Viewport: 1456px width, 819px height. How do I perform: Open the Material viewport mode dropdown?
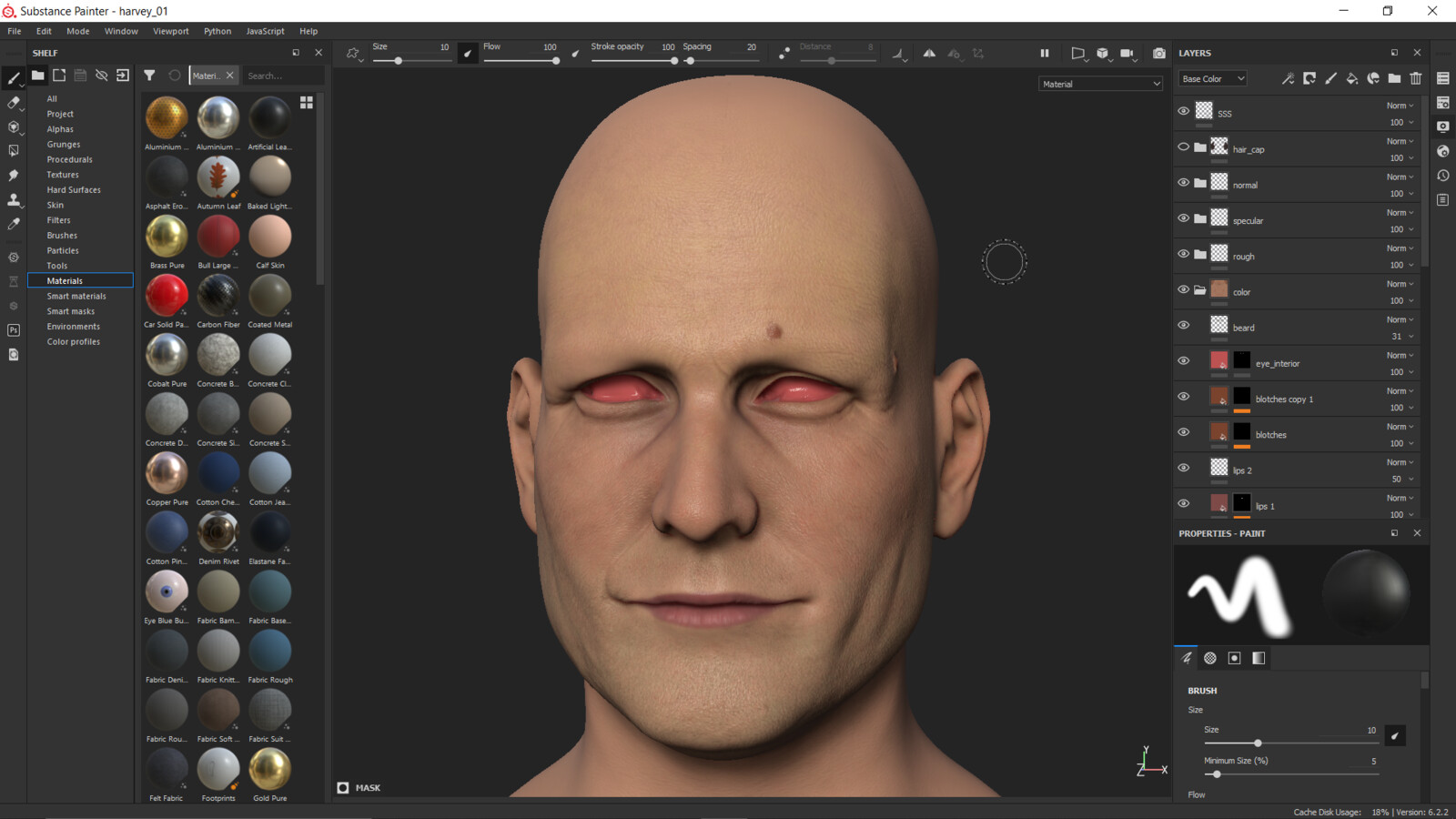click(x=1100, y=84)
